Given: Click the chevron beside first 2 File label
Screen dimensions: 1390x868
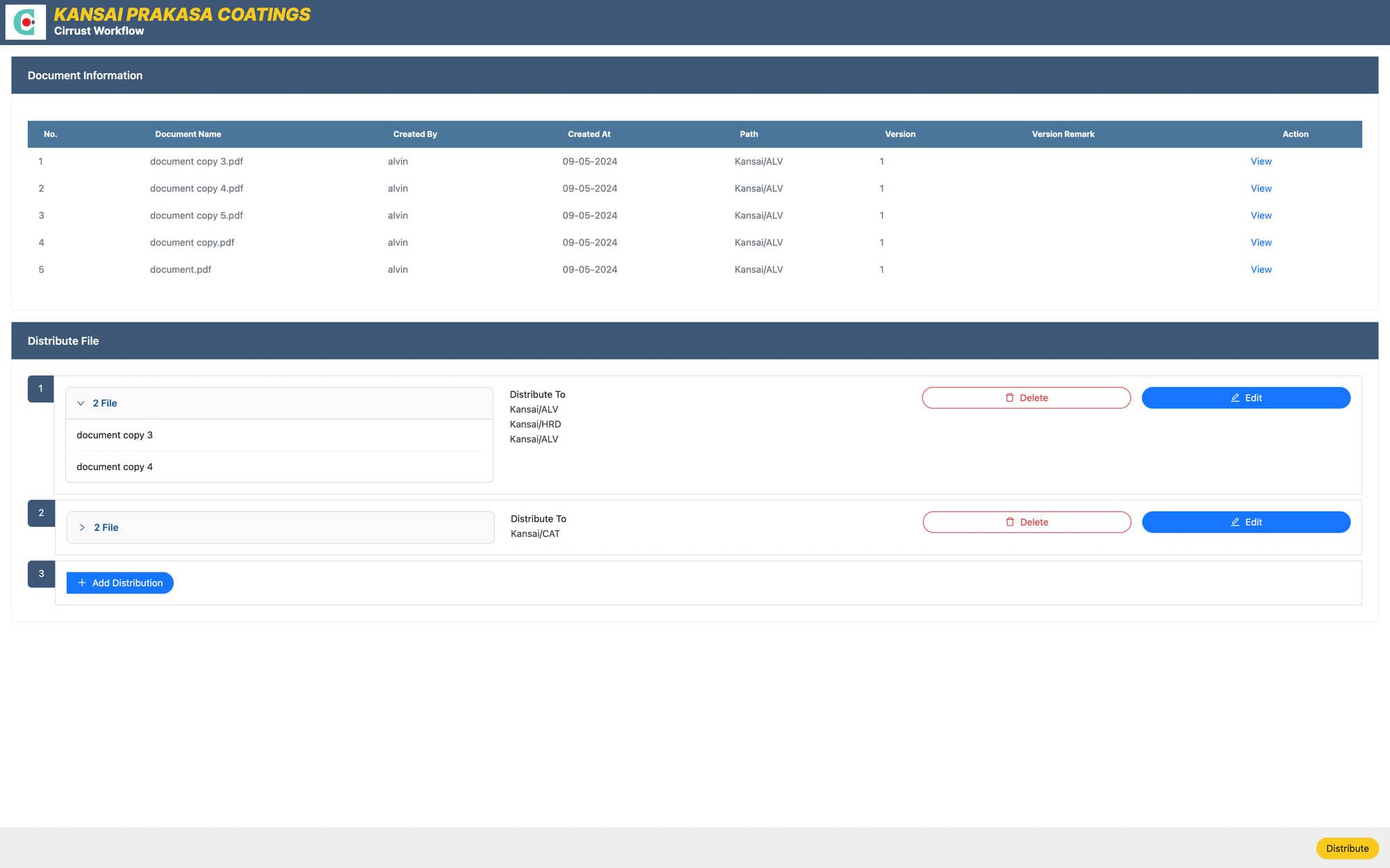Looking at the screenshot, I should pyautogui.click(x=81, y=403).
